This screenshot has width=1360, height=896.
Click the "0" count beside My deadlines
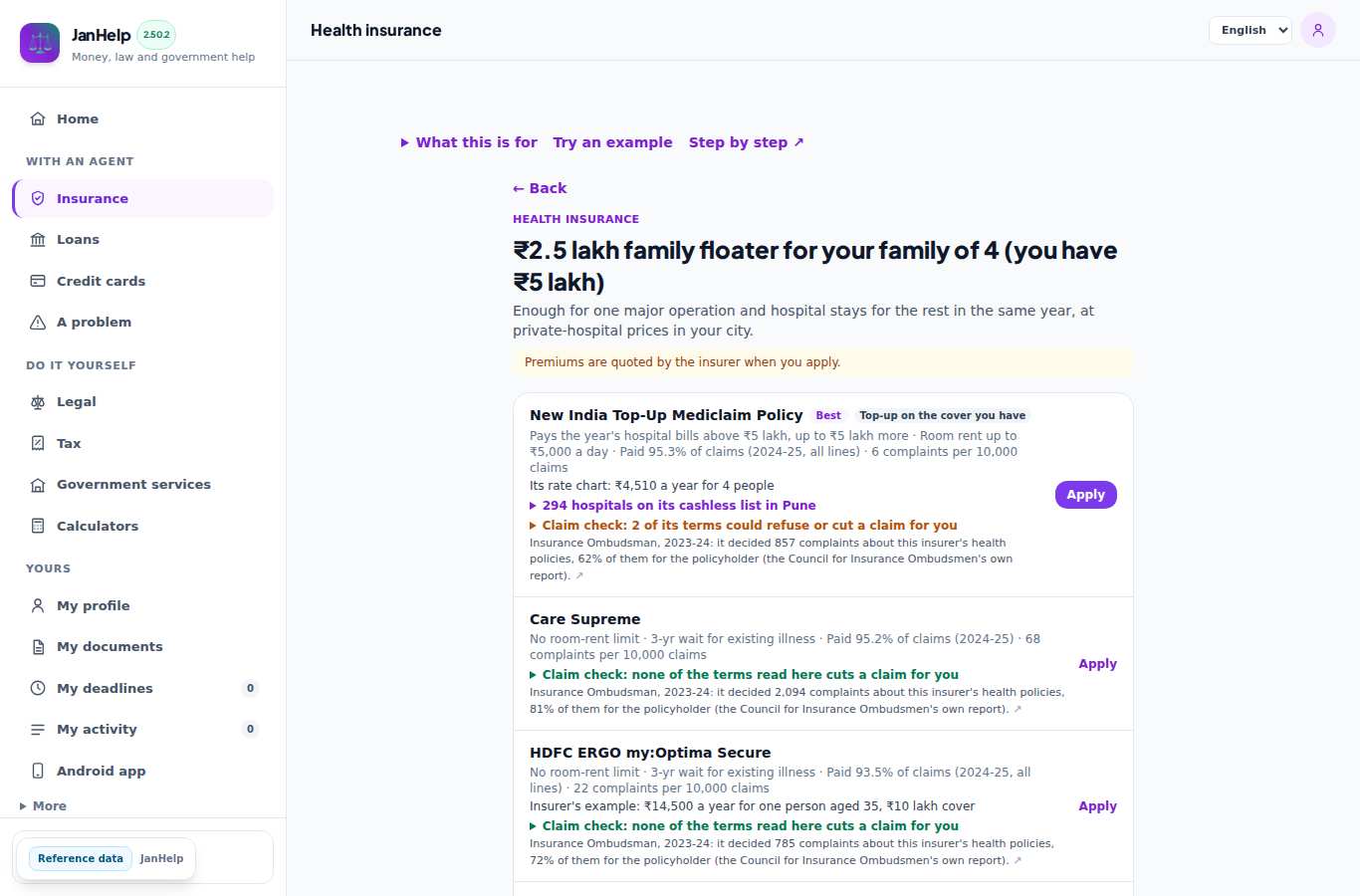251,688
